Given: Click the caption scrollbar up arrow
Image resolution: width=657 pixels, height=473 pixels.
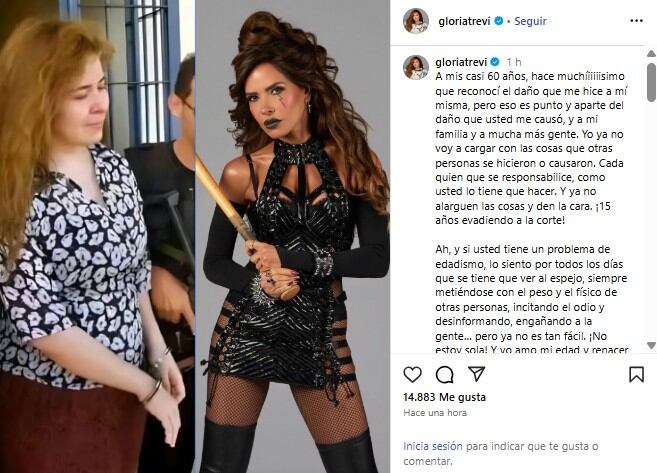Looking at the screenshot, I should (x=651, y=54).
